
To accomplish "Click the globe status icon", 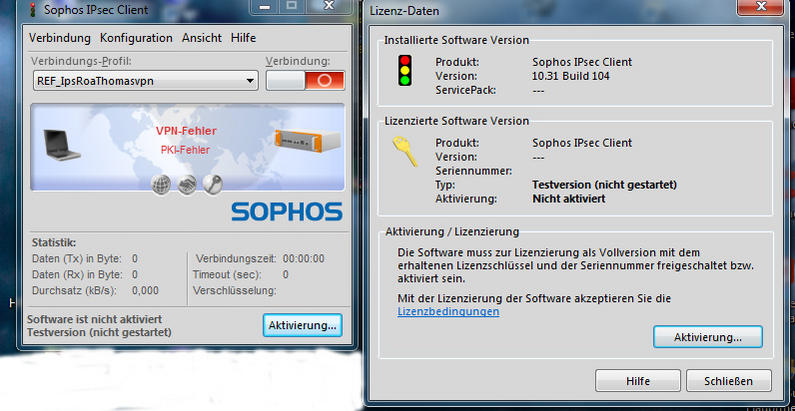I will click(x=161, y=184).
